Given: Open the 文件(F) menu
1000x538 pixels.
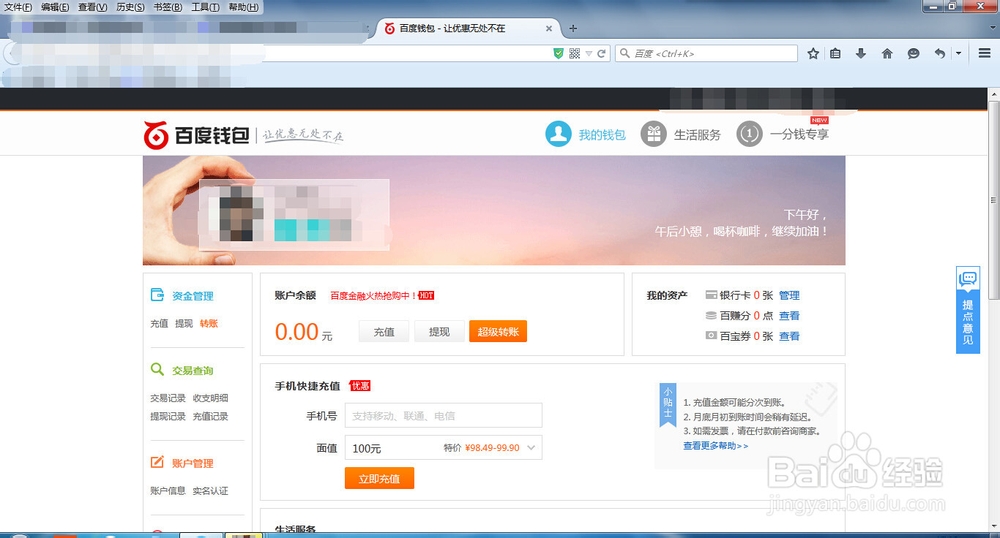Looking at the screenshot, I should click(x=18, y=8).
